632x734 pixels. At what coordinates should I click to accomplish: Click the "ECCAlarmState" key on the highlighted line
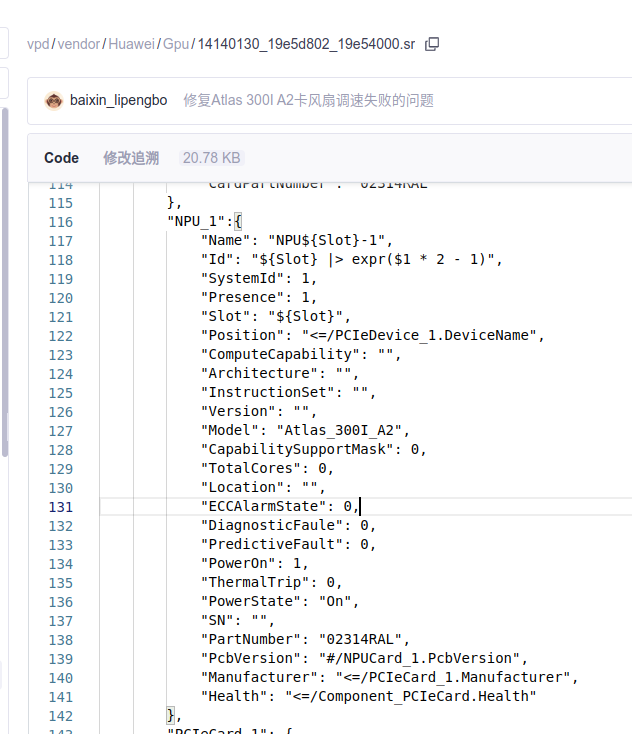(x=262, y=506)
